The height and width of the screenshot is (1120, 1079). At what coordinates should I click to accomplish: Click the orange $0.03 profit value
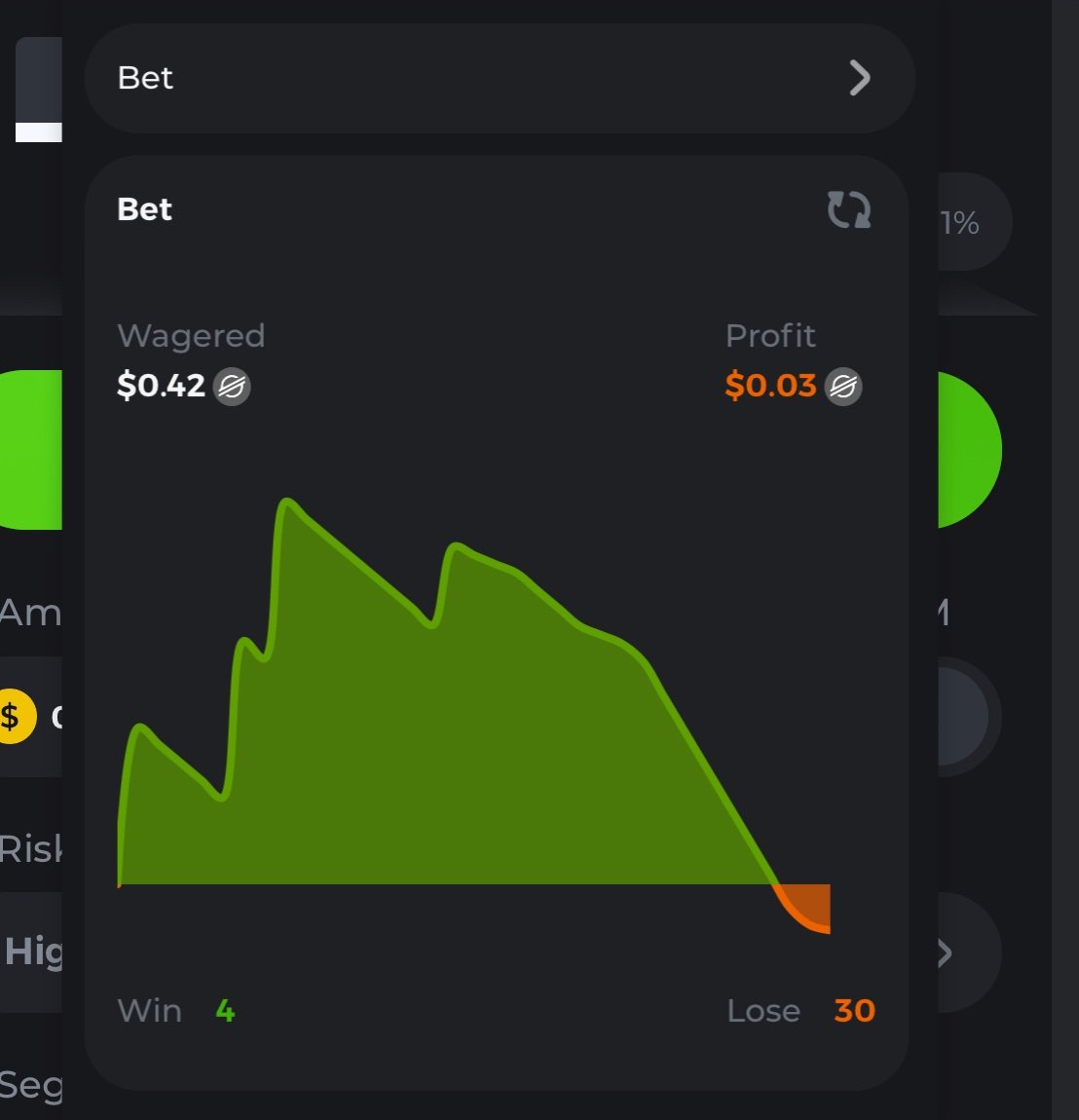point(770,386)
